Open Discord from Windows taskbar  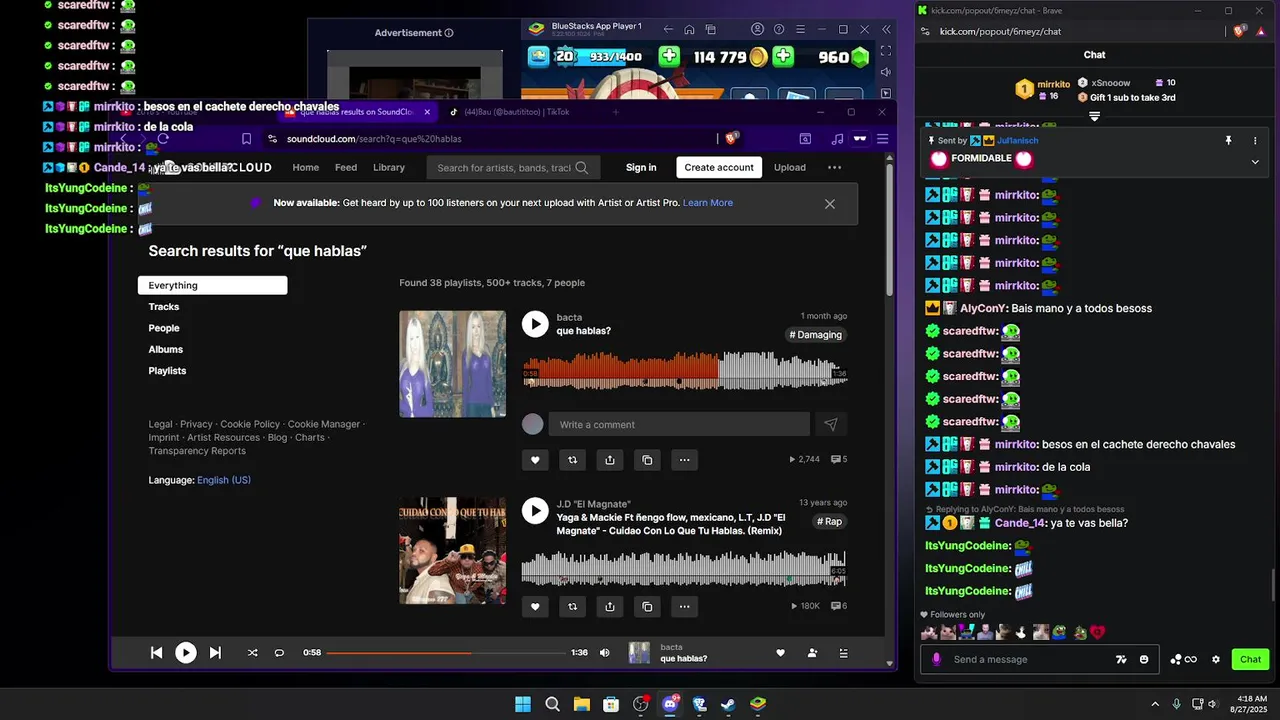670,704
